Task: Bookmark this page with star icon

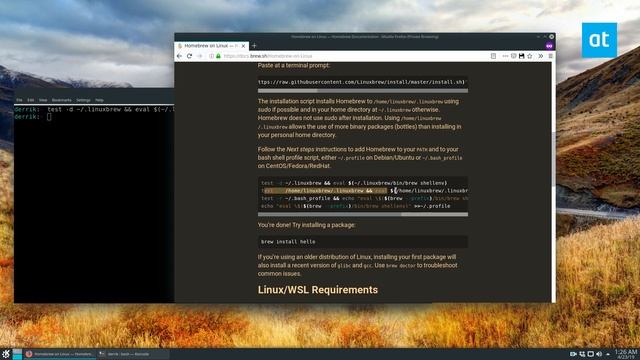Action: coord(530,56)
